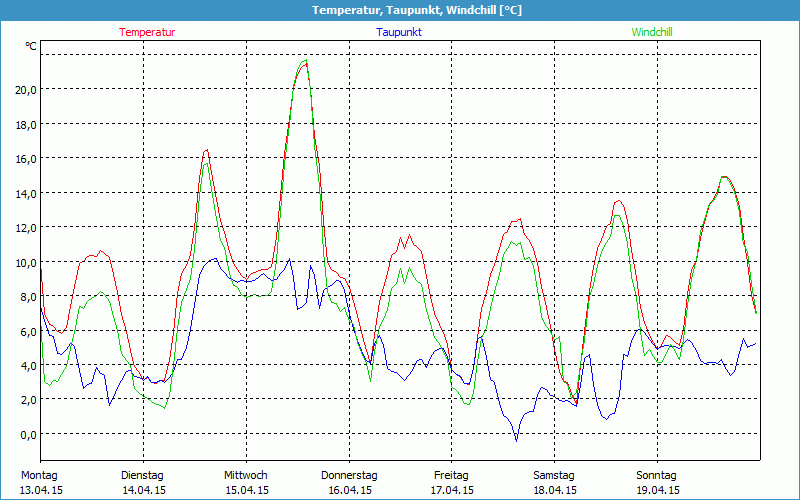Click the '8,0' y-axis value
Viewport: 800px width, 500px height.
pos(29,296)
